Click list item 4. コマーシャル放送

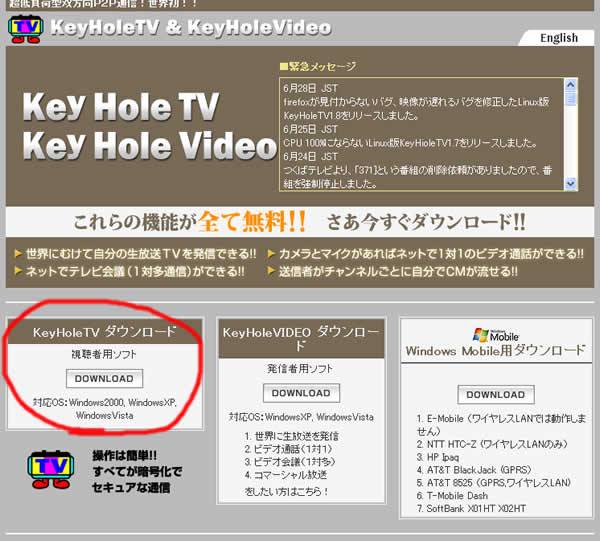click(x=286, y=475)
